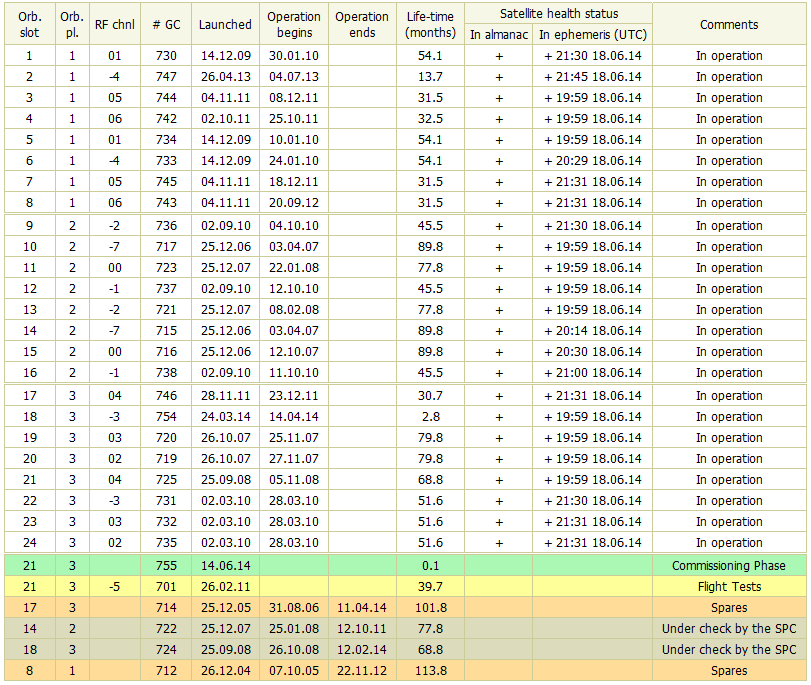The width and height of the screenshot is (811, 685).
Task: Click the 'RF chnl' column header
Action: 114,24
